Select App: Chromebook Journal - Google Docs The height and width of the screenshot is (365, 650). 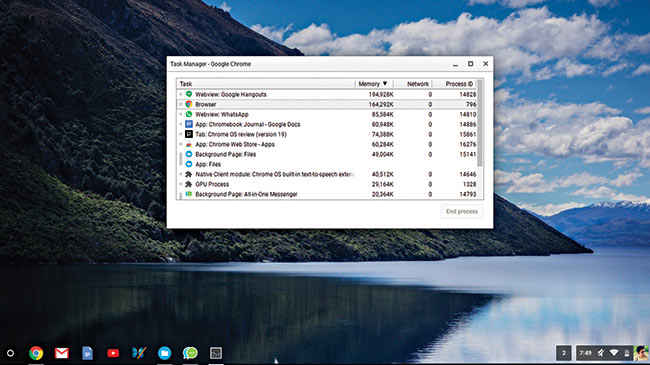tap(327, 124)
